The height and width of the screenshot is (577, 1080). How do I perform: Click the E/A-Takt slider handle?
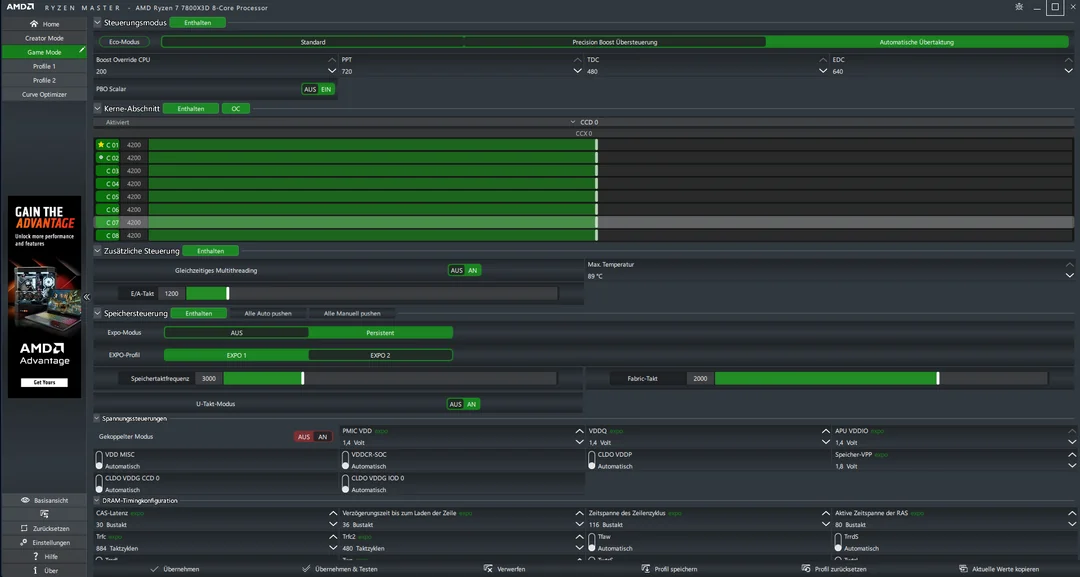227,294
